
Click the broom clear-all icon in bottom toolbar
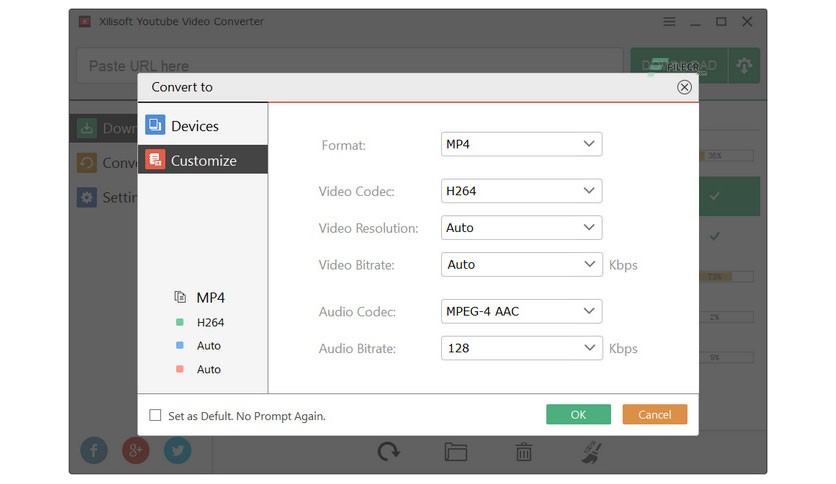coord(592,452)
